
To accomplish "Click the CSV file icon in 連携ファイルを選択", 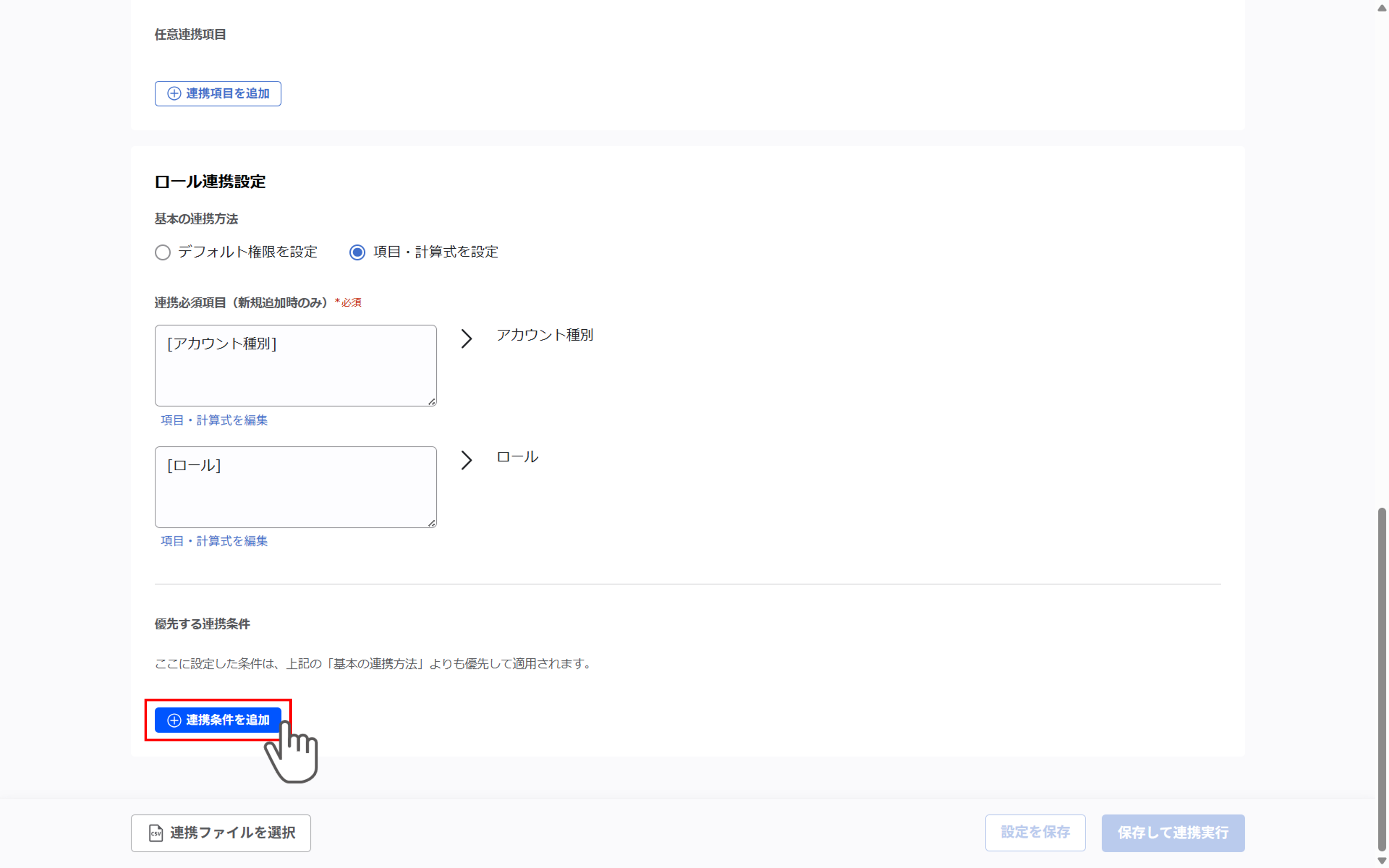I will 155,833.
